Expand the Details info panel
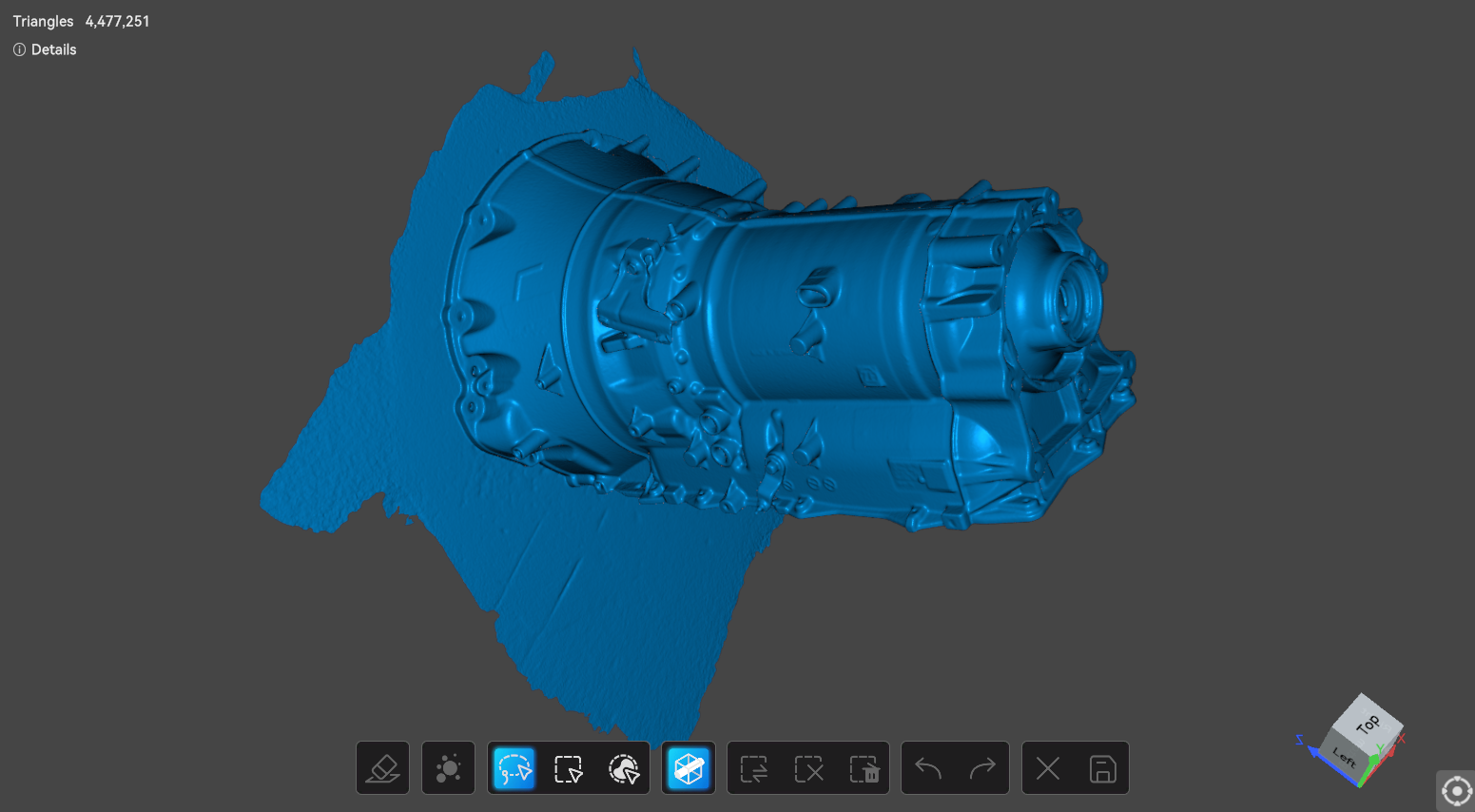 pos(45,49)
